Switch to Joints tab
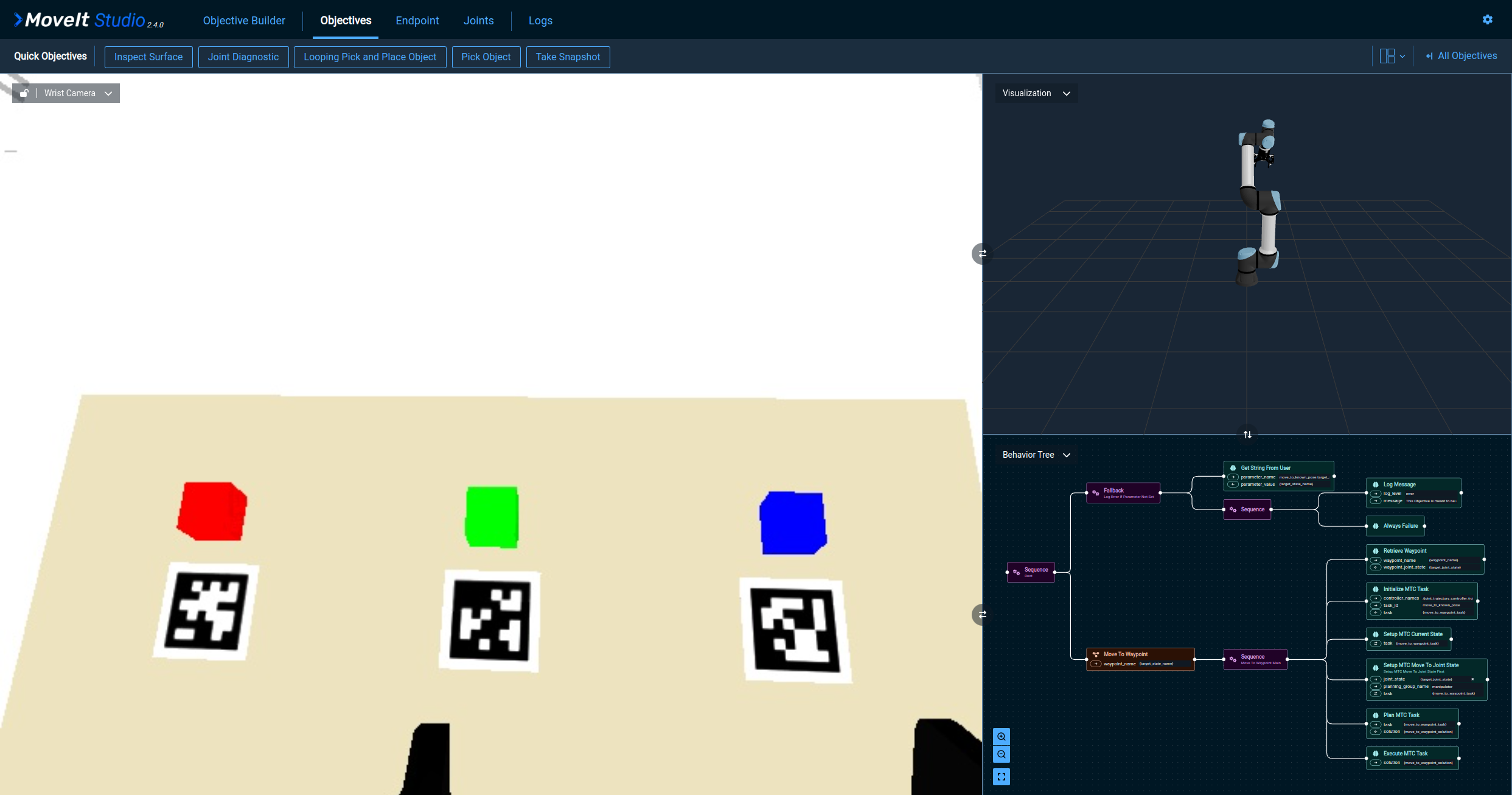 point(478,20)
